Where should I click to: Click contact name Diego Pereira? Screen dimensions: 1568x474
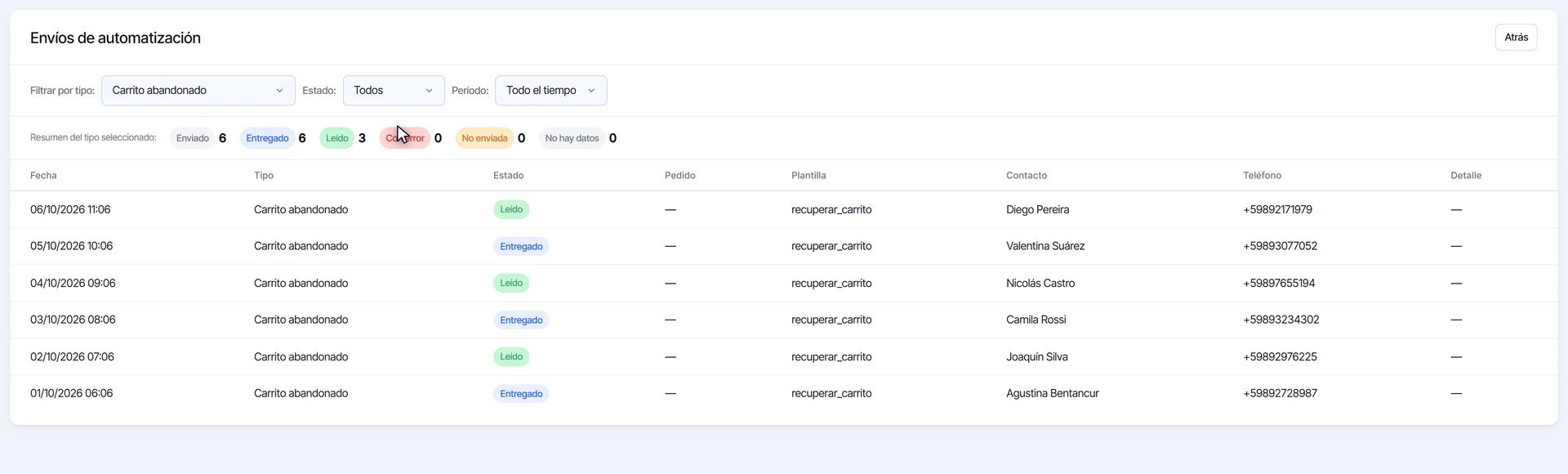1037,210
